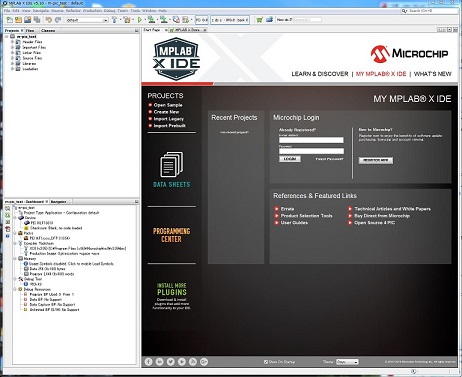
Task: Open the Debug menu
Action: pyautogui.click(x=109, y=11)
